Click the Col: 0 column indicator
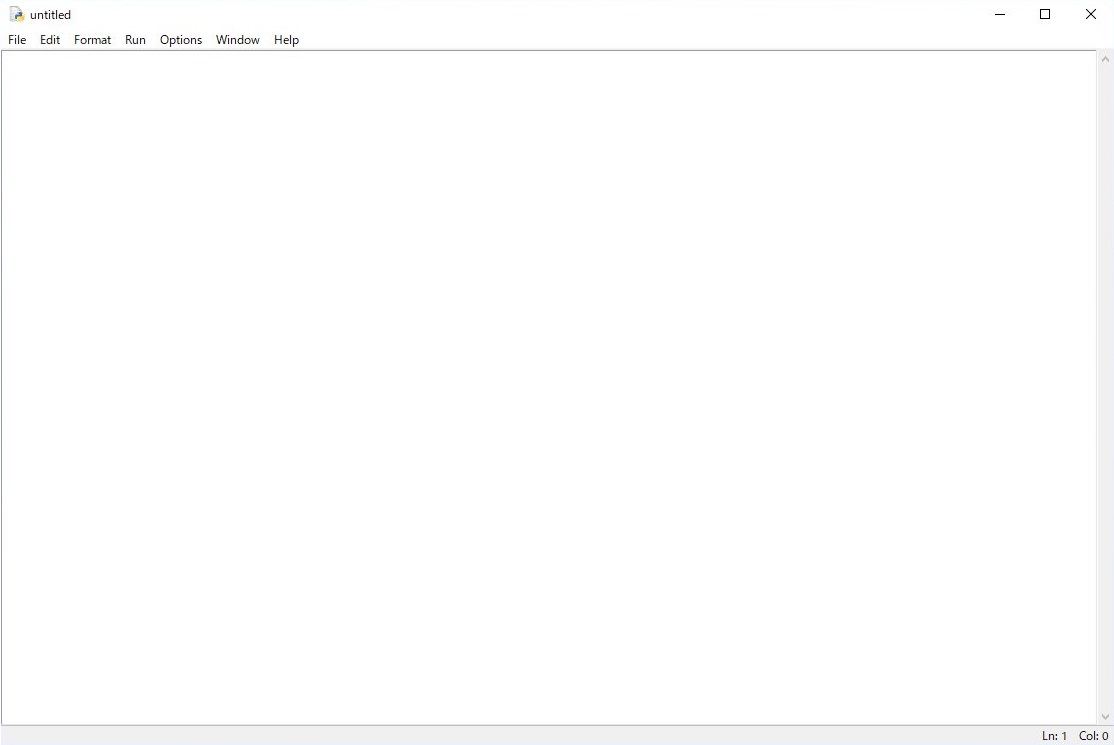The height and width of the screenshot is (745, 1114). (x=1093, y=736)
